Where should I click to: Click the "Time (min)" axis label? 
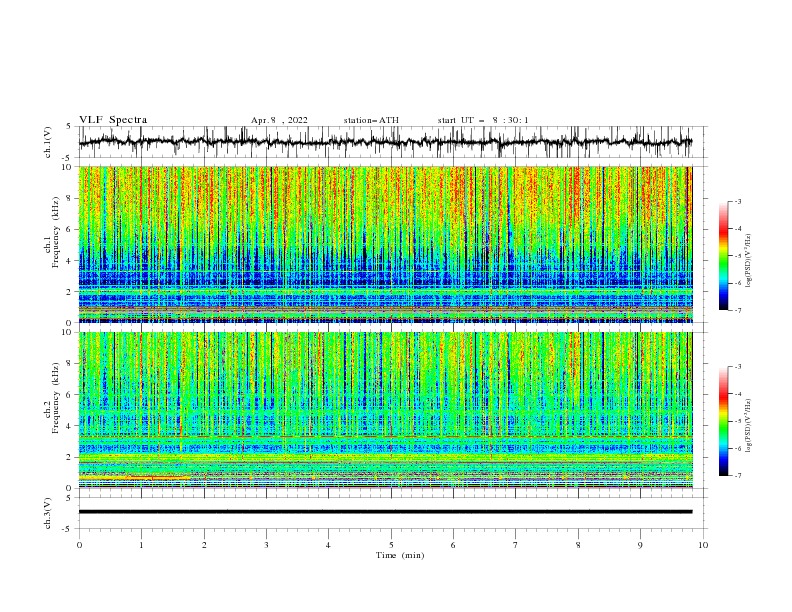400,555
